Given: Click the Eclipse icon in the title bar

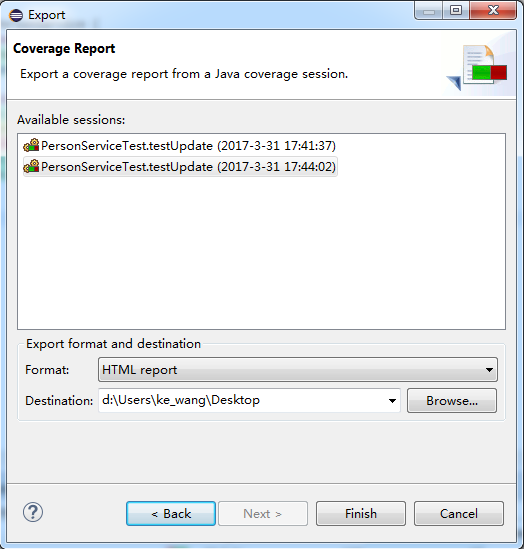Looking at the screenshot, I should [x=16, y=15].
